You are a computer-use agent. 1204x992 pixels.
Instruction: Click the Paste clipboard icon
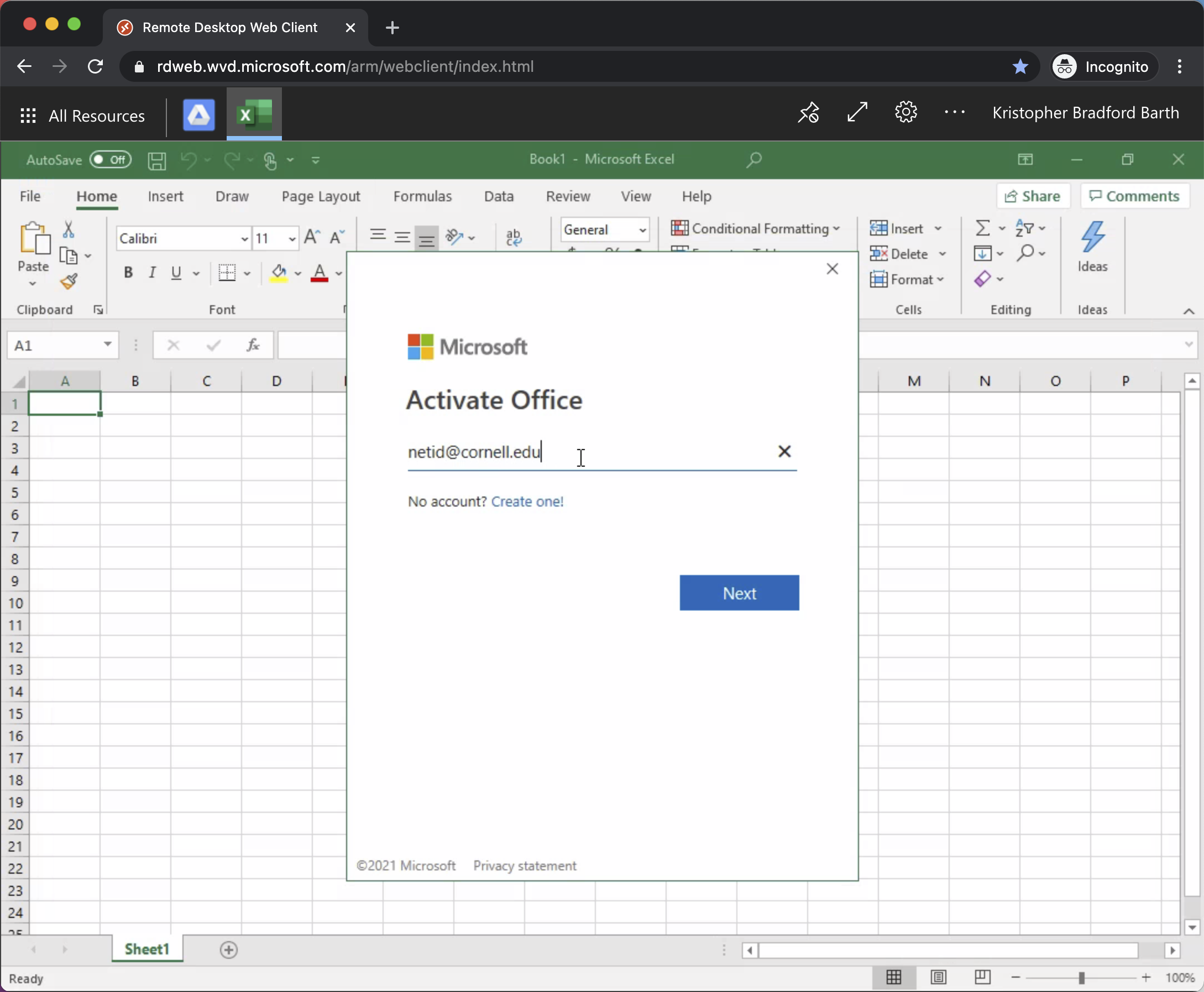click(34, 238)
